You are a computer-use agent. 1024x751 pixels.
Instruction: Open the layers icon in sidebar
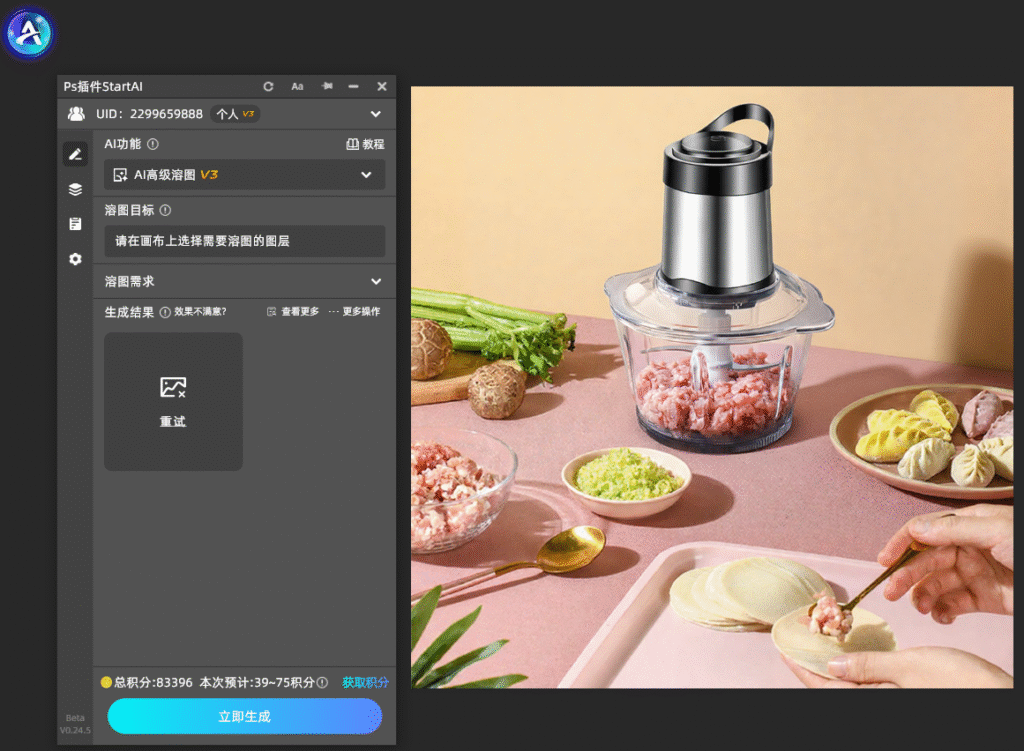pyautogui.click(x=76, y=189)
